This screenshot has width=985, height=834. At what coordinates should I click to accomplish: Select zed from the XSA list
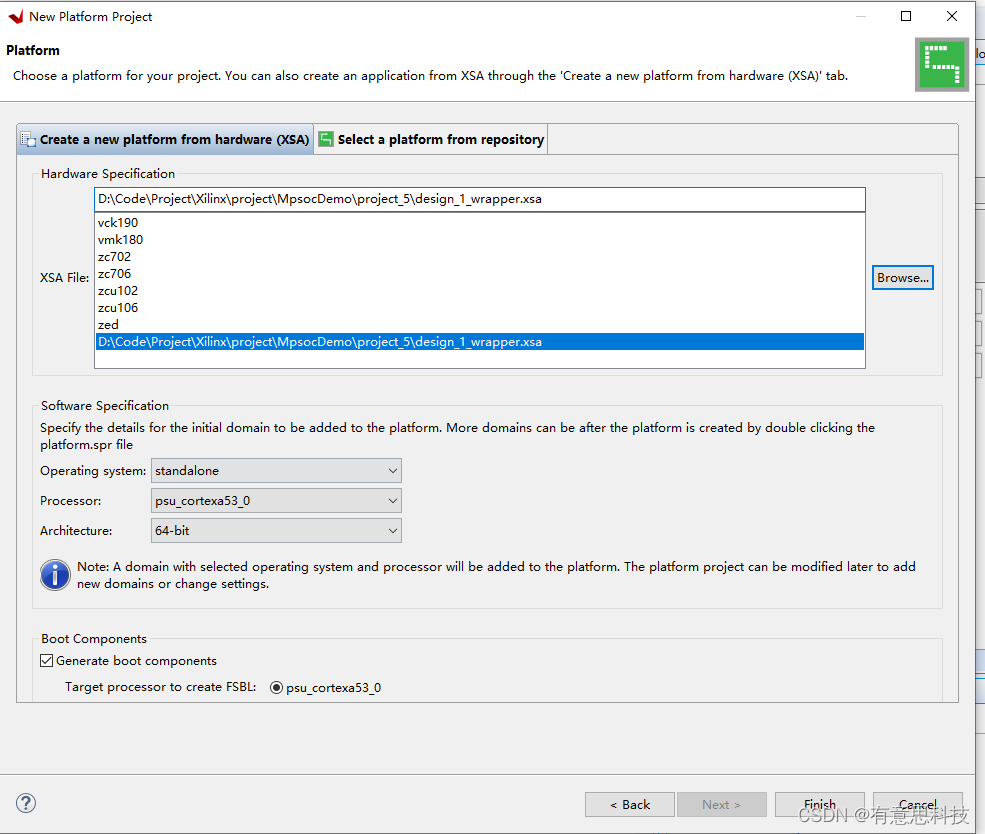point(479,324)
